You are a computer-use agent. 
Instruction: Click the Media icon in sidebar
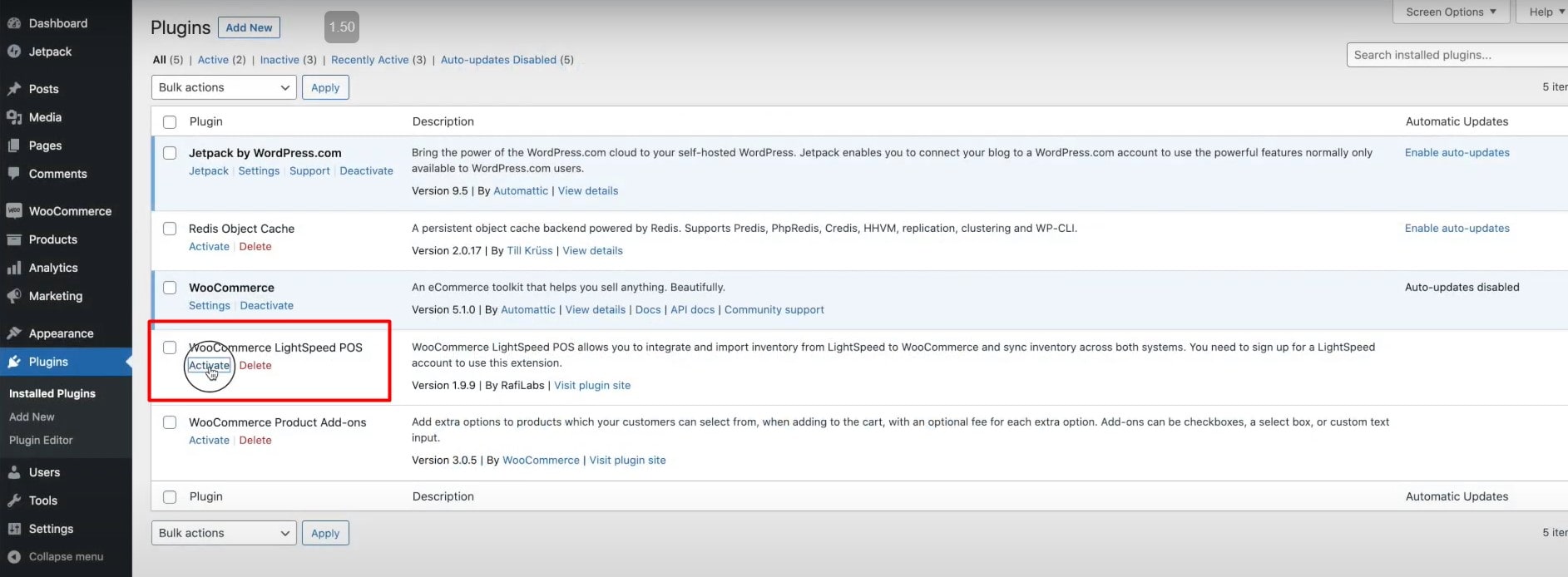click(14, 117)
